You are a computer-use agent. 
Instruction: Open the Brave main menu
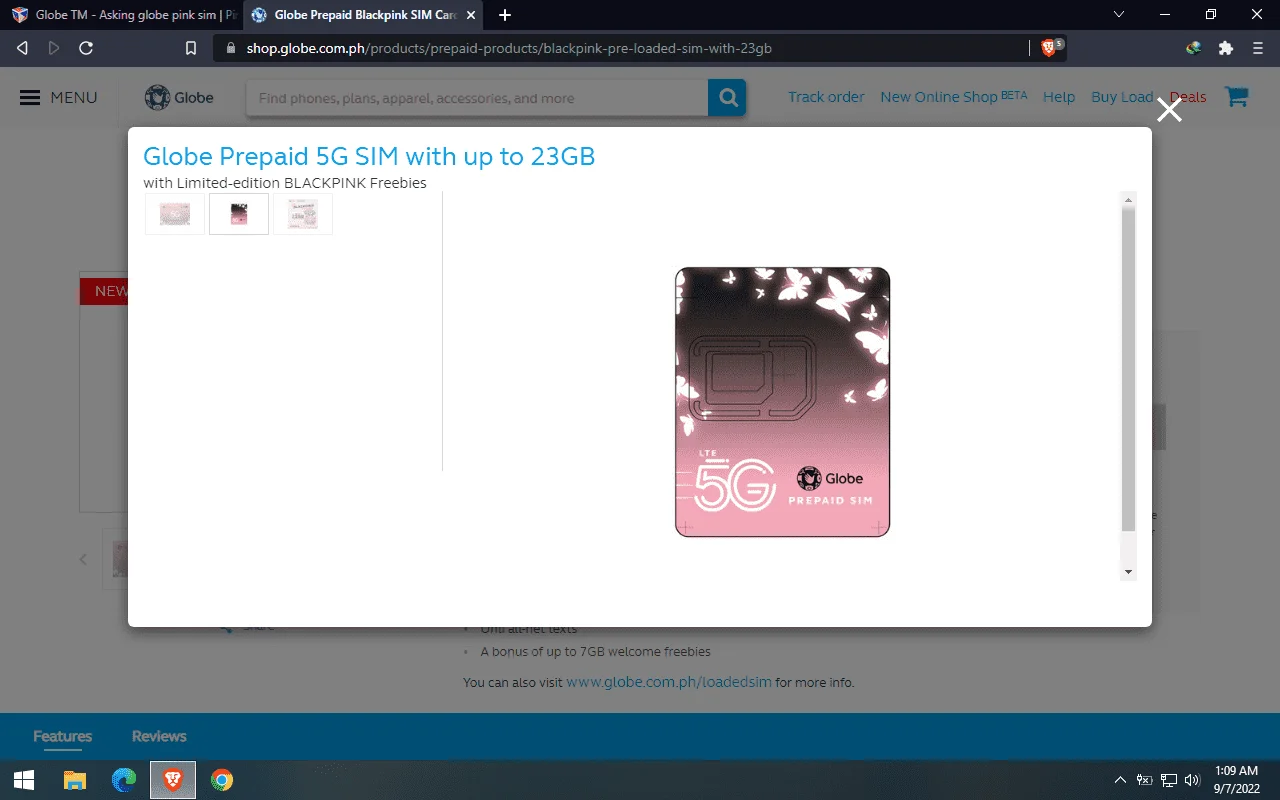click(x=1258, y=48)
